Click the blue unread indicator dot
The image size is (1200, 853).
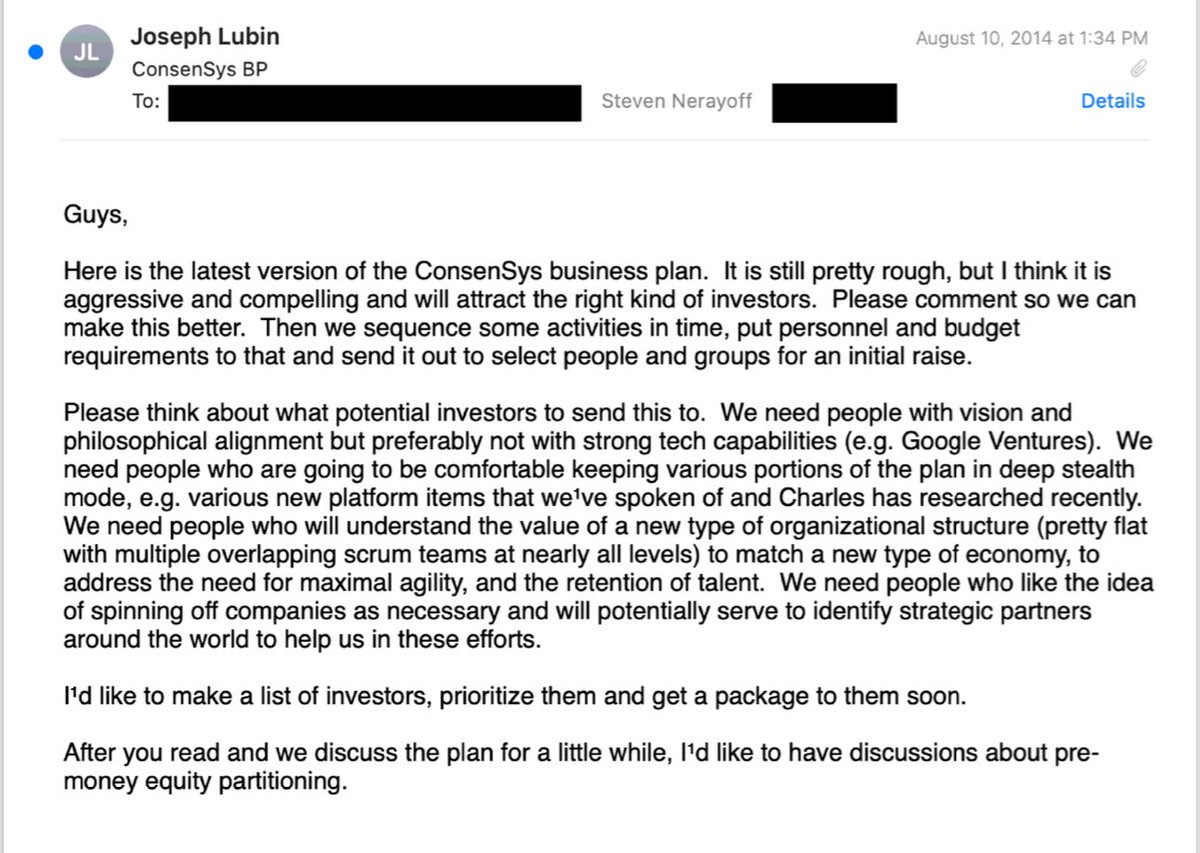[37, 53]
